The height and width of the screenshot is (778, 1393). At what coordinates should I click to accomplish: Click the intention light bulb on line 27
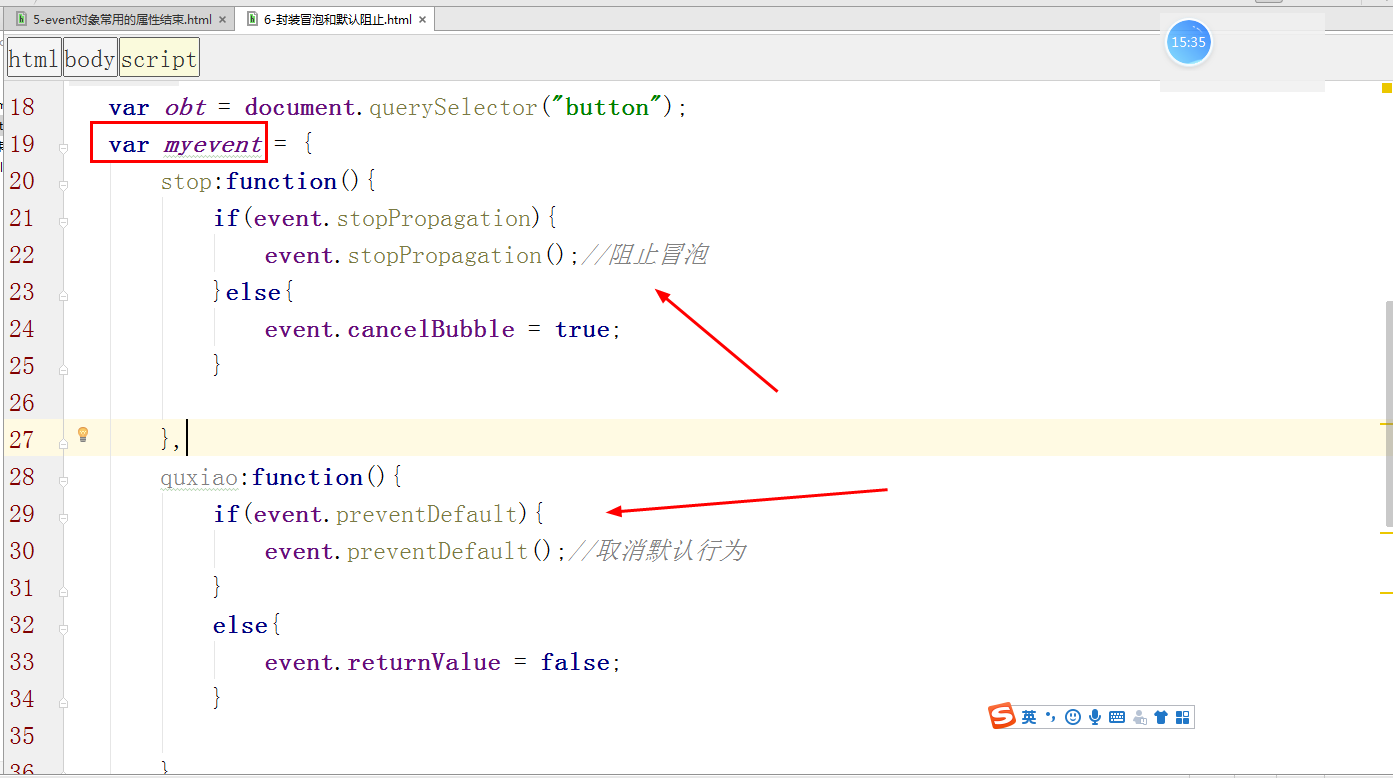84,433
